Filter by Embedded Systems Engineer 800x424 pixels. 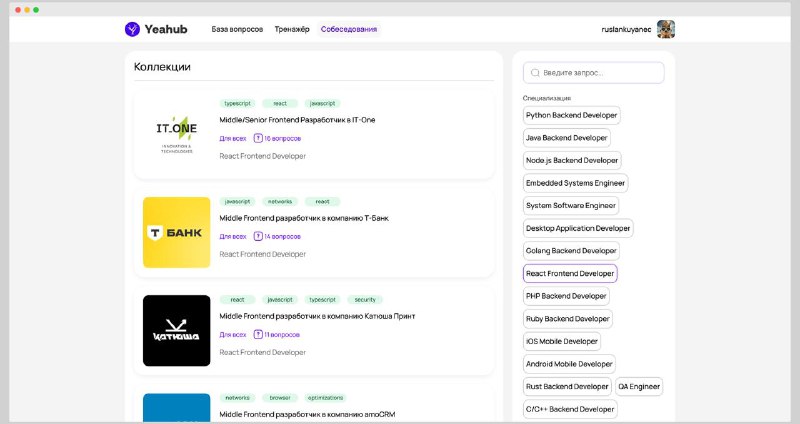576,183
